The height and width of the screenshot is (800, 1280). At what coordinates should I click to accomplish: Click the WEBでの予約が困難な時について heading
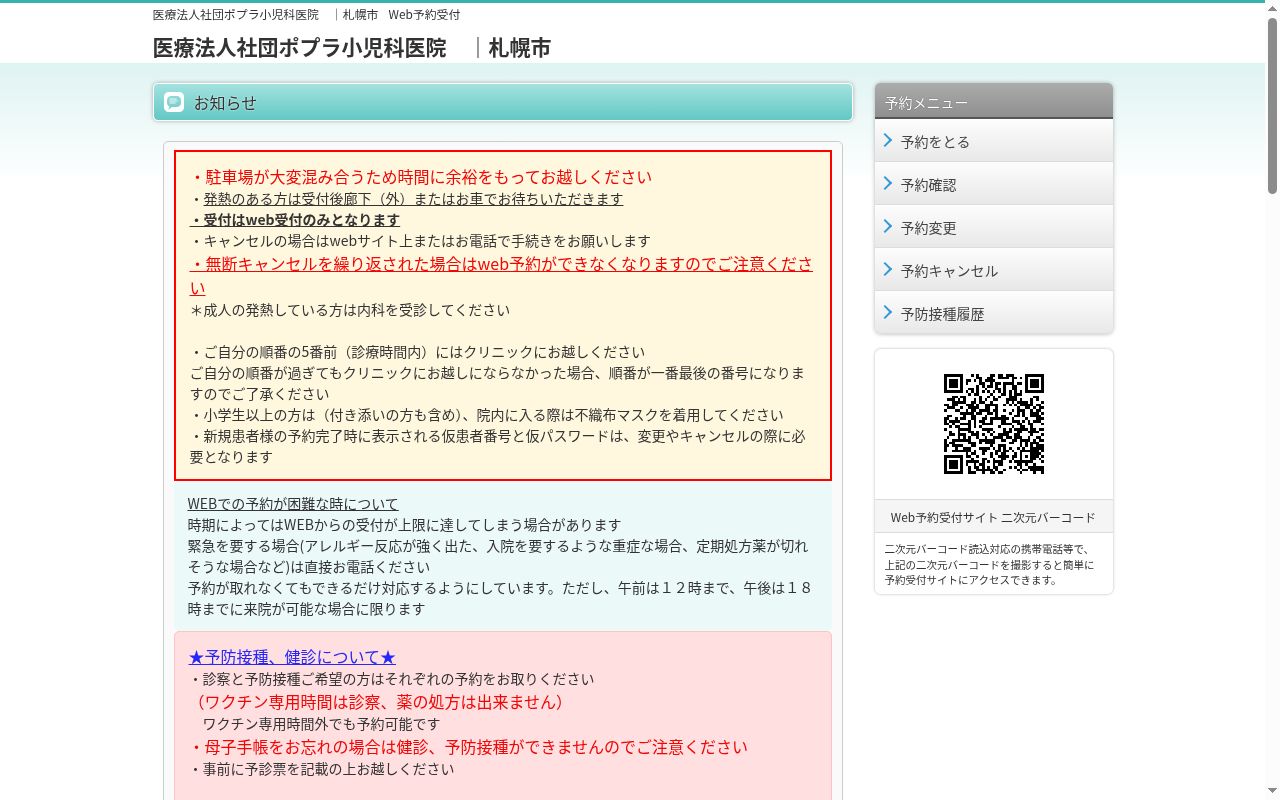coord(293,504)
